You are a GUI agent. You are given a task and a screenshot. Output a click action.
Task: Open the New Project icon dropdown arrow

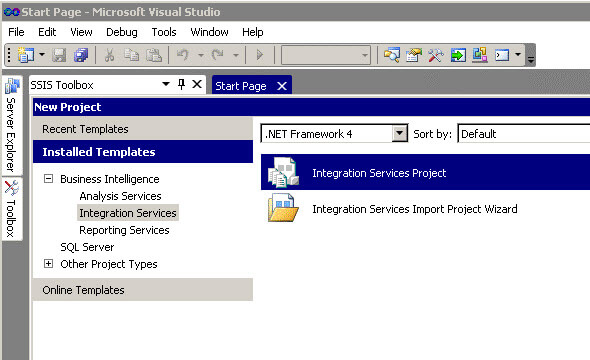(x=42, y=55)
